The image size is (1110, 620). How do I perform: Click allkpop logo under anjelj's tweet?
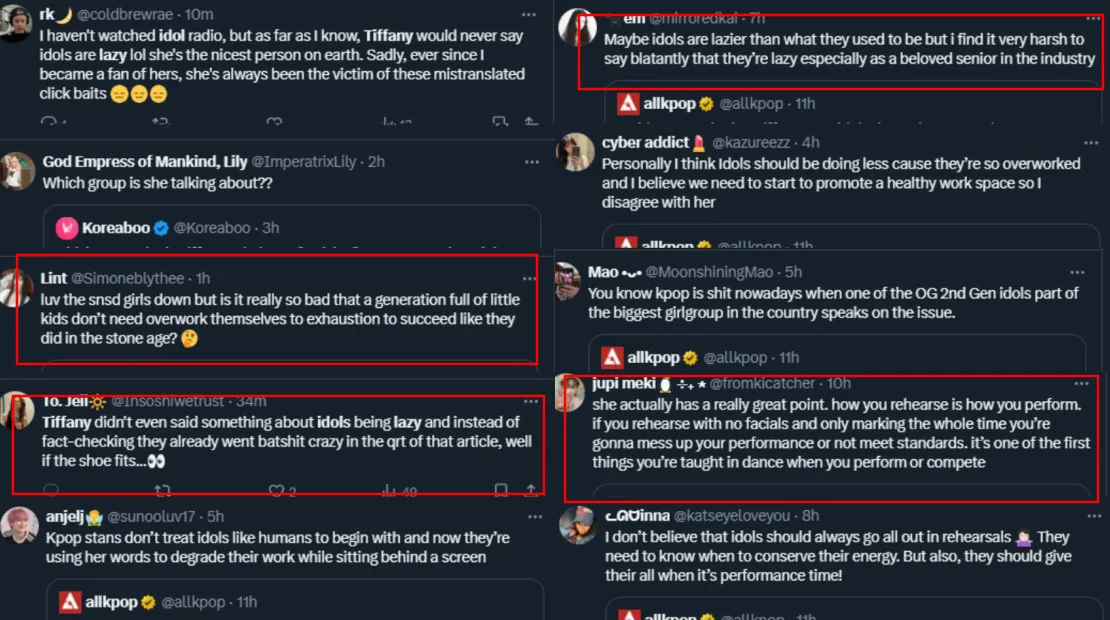point(69,602)
